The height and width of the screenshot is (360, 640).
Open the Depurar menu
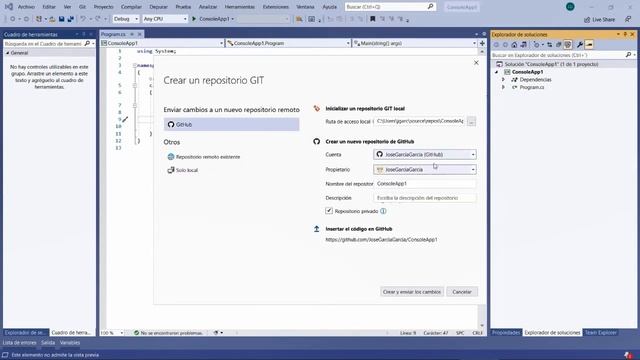(x=158, y=7)
